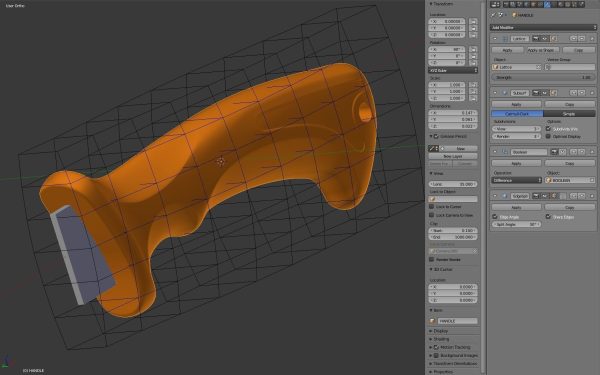Apply the Boolean modifier
Viewport: 600px width, 375px height.
coord(517,163)
